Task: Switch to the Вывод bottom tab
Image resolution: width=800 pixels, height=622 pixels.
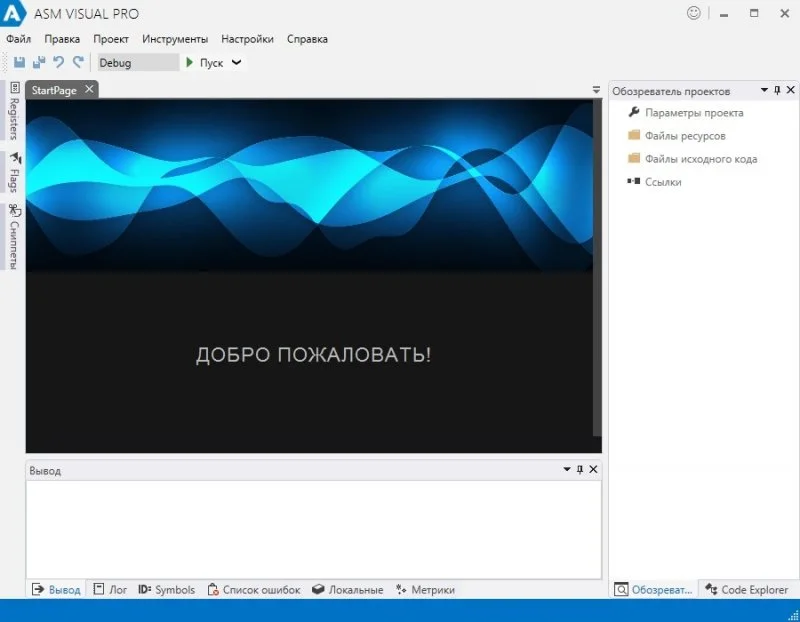Action: click(x=56, y=589)
